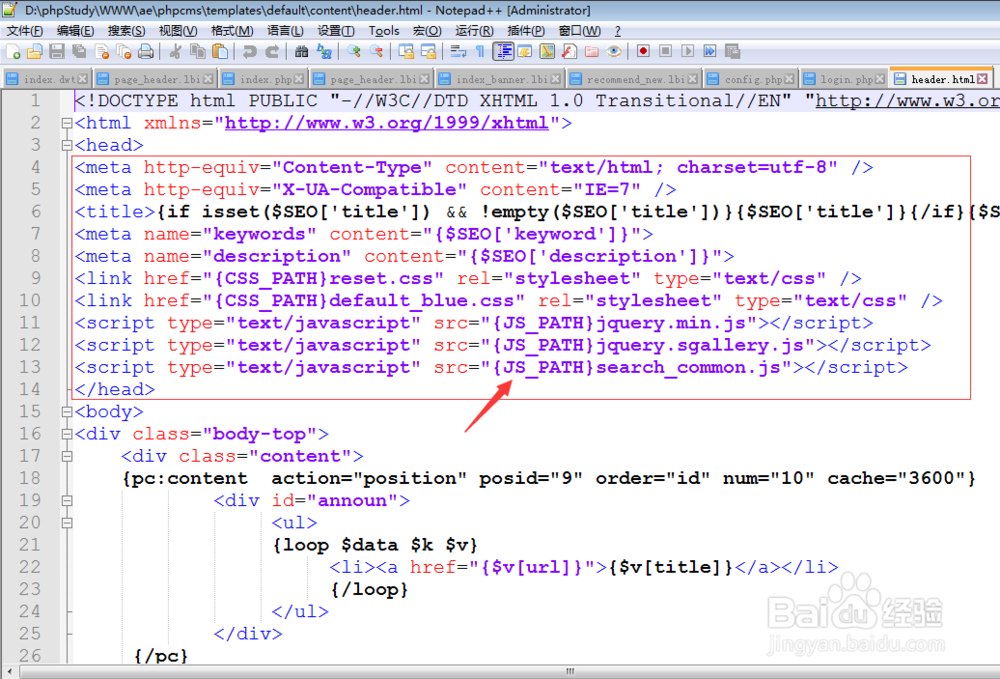The width and height of the screenshot is (1000, 679).
Task: Open the 搜索(S) menu
Action: [126, 31]
